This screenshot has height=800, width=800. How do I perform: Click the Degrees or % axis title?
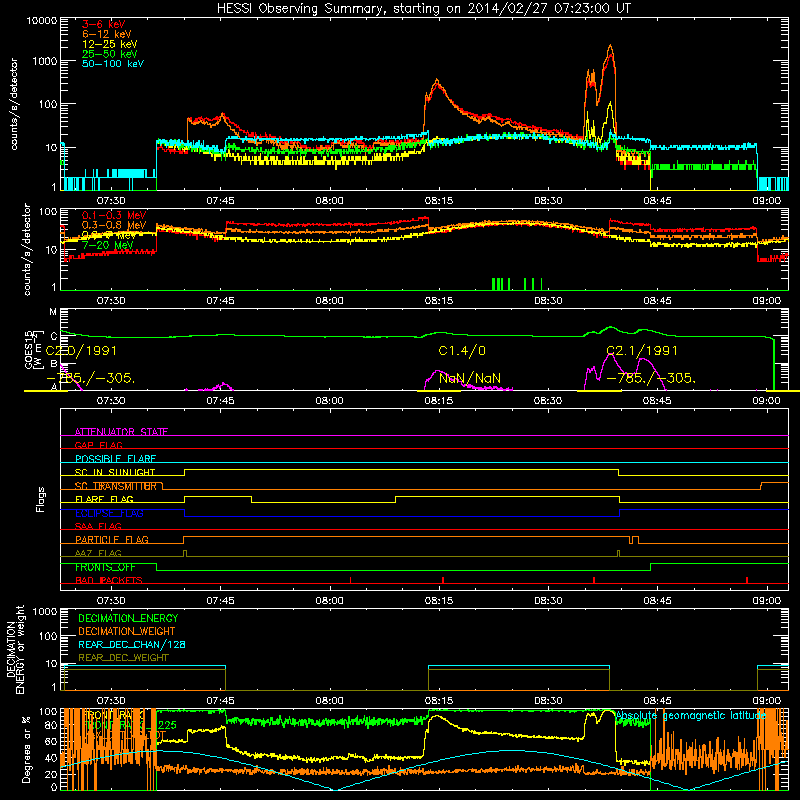click(26, 749)
